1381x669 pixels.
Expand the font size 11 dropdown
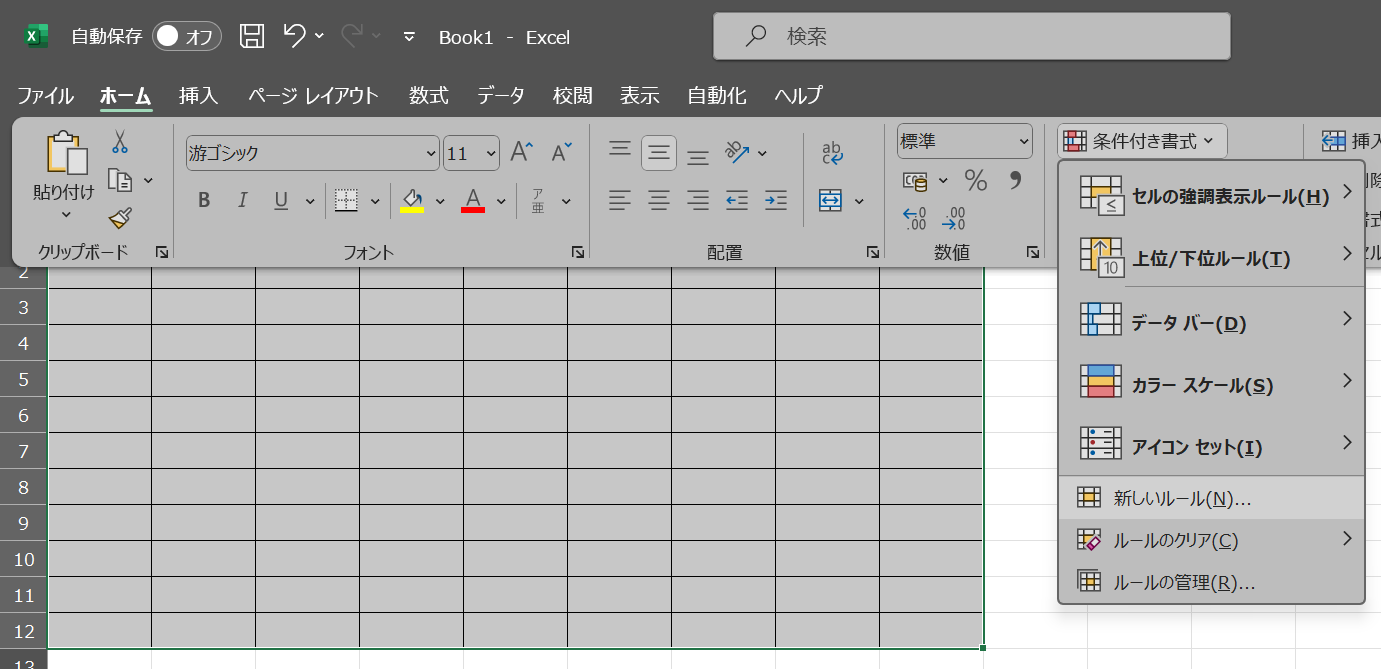coord(491,153)
